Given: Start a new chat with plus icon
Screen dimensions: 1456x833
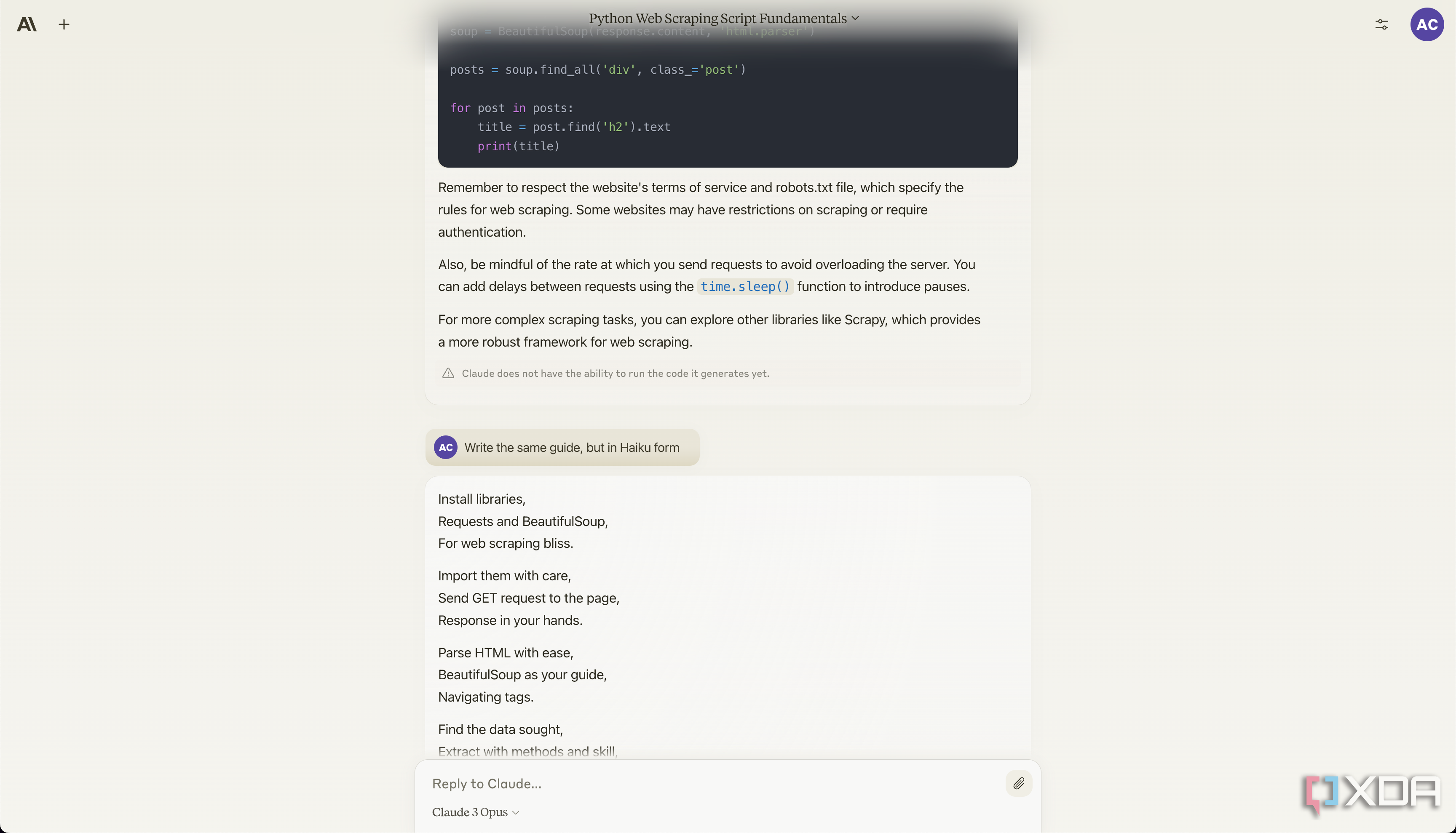Looking at the screenshot, I should click(64, 24).
